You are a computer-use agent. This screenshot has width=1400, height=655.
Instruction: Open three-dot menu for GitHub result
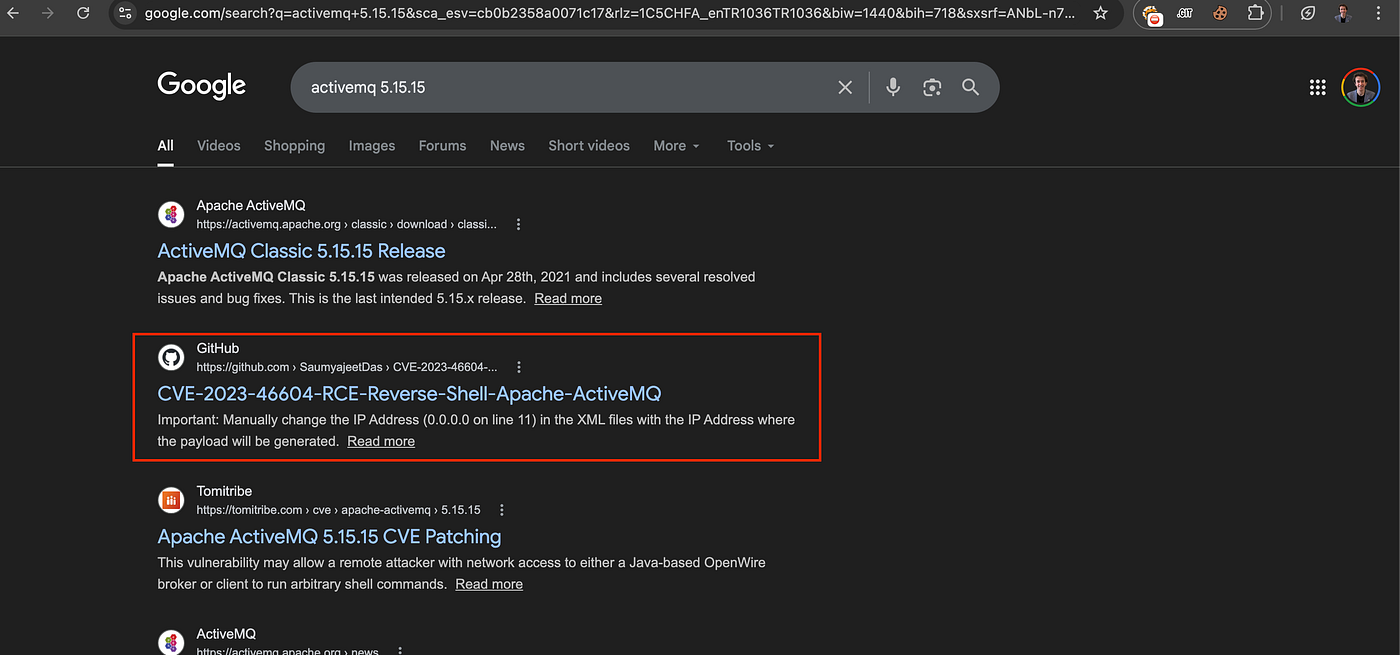[x=518, y=367]
